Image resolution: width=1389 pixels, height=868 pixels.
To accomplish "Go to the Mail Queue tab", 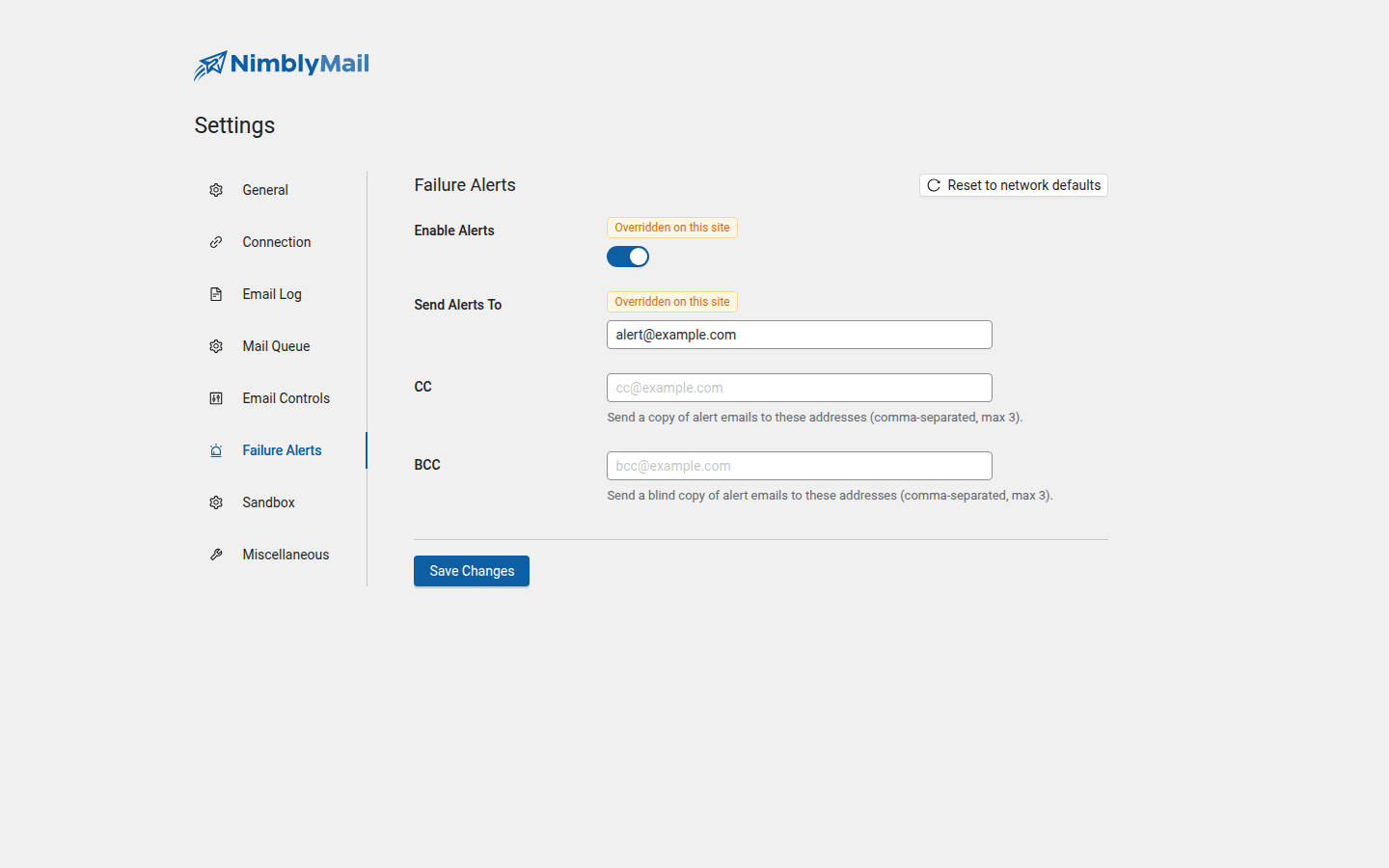I will click(x=280, y=346).
